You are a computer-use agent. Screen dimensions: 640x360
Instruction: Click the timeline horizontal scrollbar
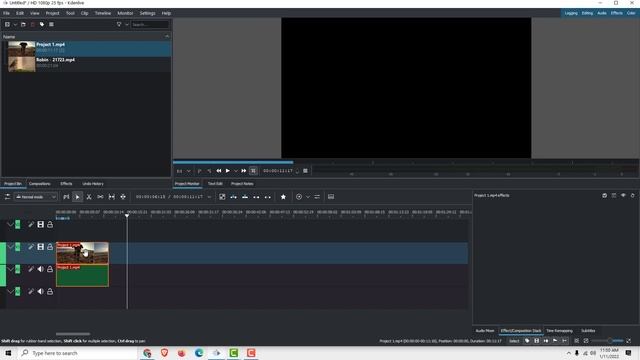(73, 334)
